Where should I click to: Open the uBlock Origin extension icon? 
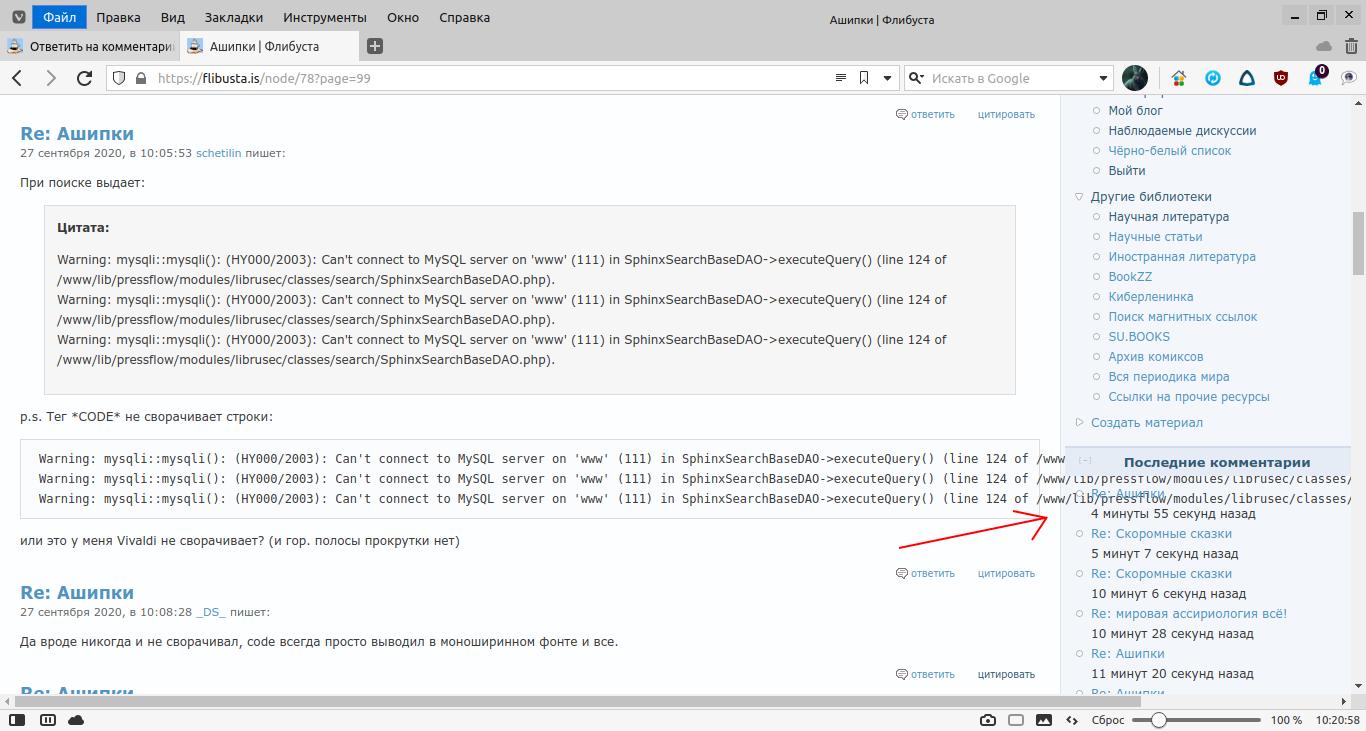[1281, 78]
